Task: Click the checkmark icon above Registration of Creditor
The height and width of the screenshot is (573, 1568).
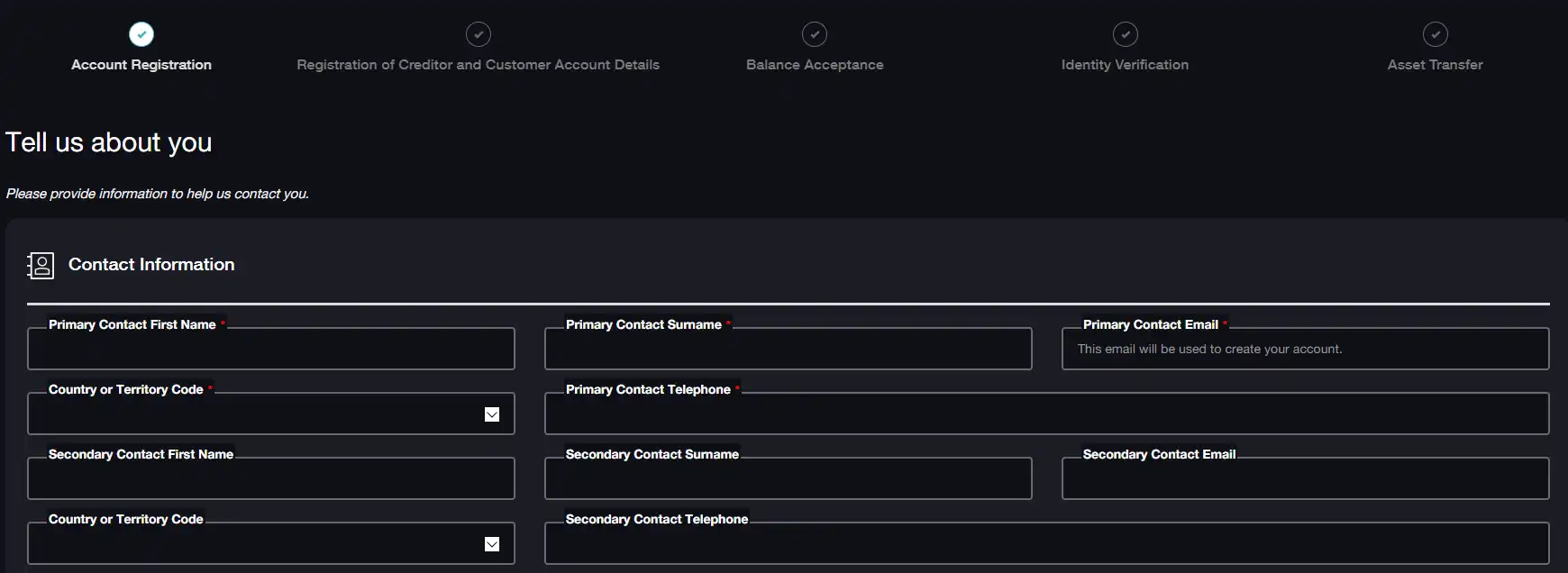Action: tap(479, 34)
